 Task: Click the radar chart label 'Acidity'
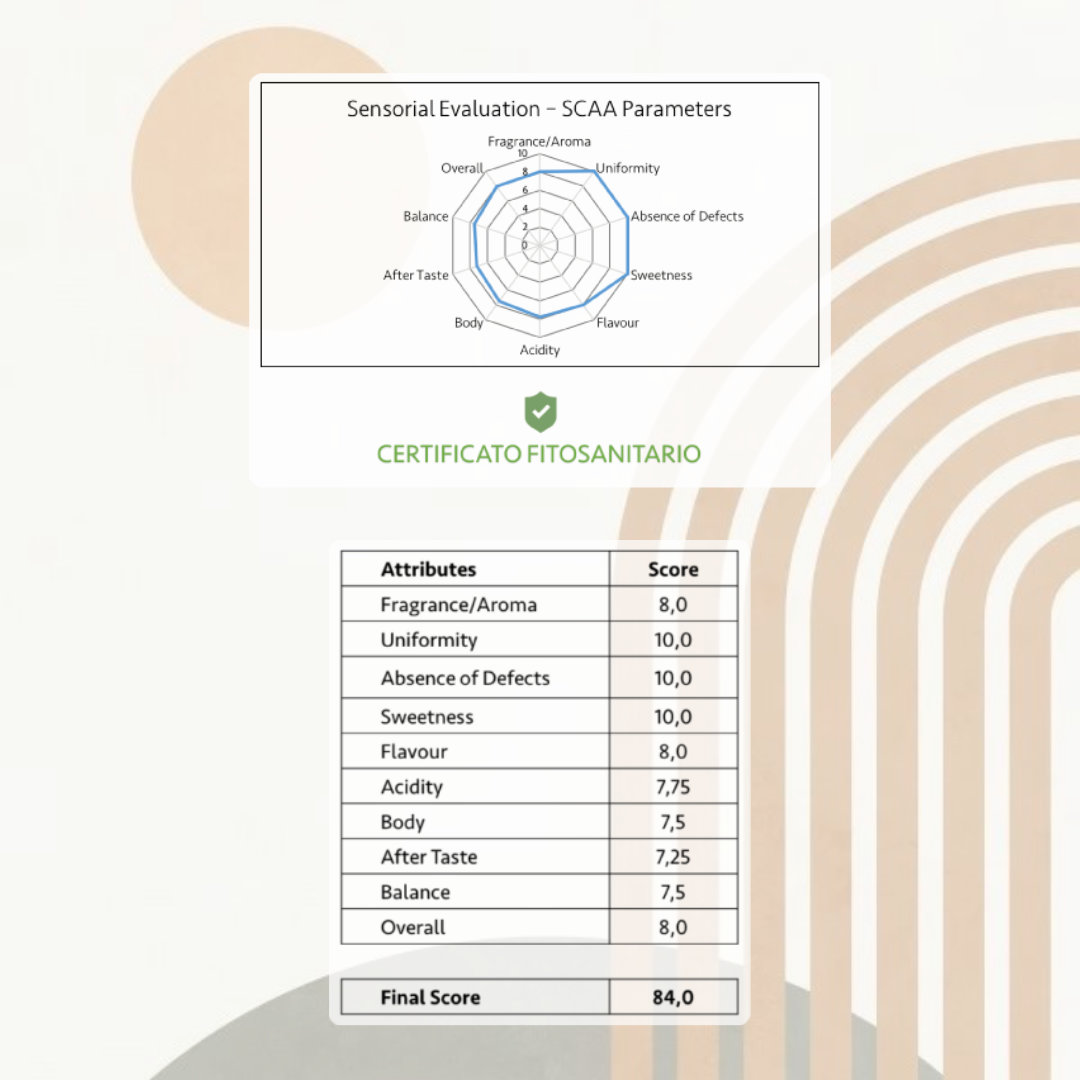pyautogui.click(x=539, y=350)
